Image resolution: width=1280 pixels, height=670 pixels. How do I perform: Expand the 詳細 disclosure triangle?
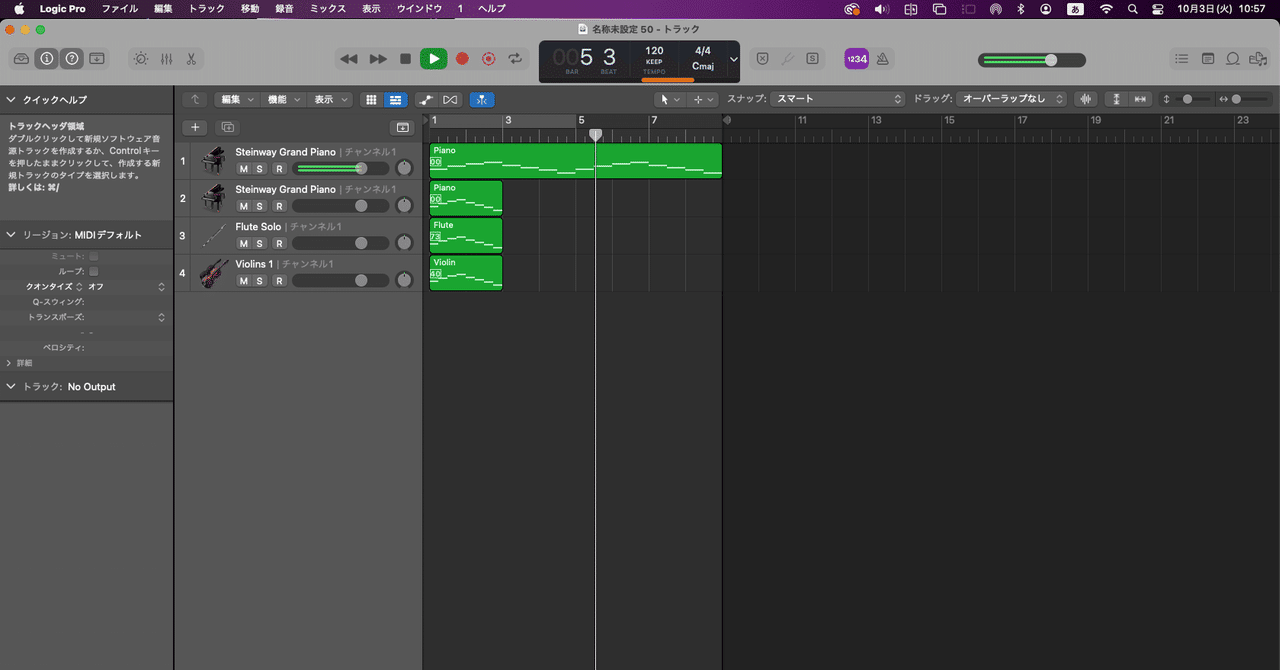[9, 363]
